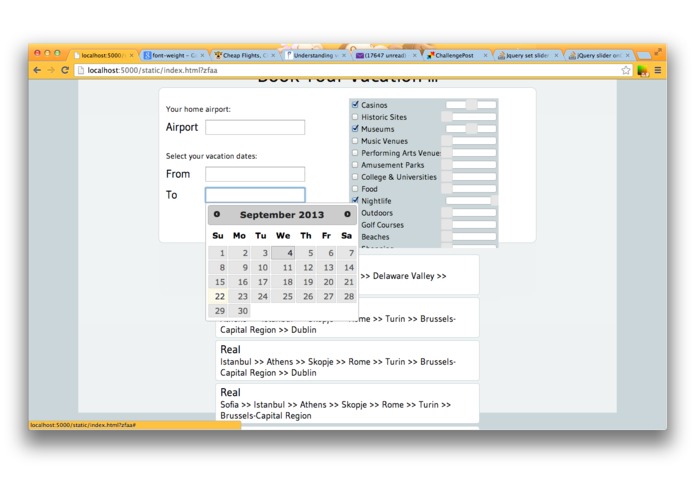Switch to the font-weight tab
The width and height of the screenshot is (695, 494).
click(173, 55)
